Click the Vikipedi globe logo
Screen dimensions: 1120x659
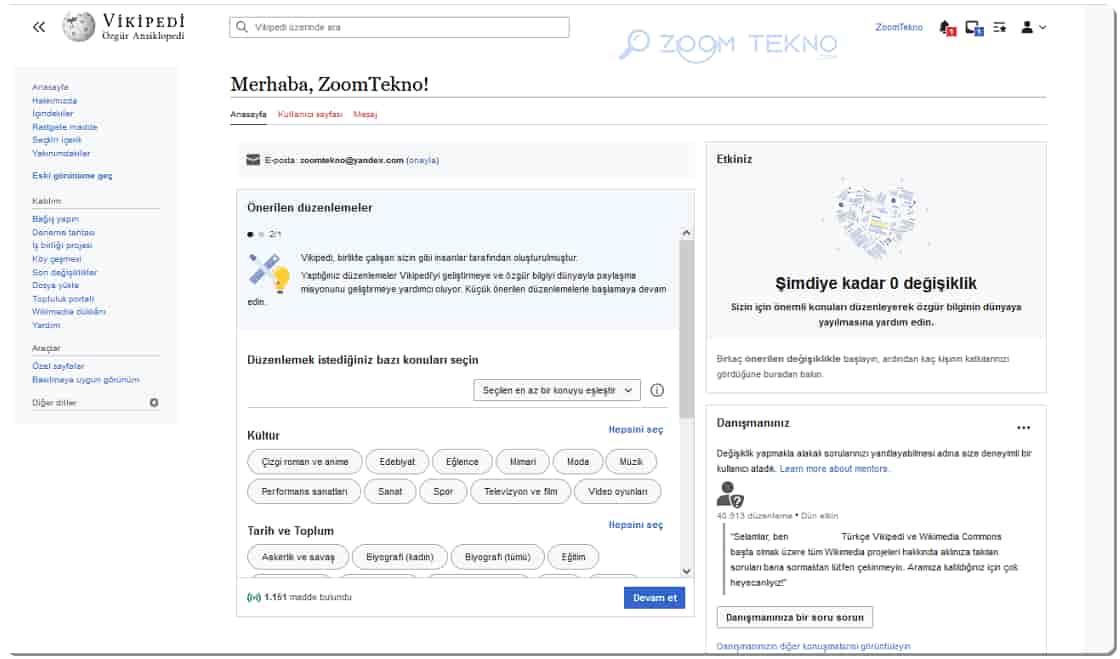(x=78, y=27)
